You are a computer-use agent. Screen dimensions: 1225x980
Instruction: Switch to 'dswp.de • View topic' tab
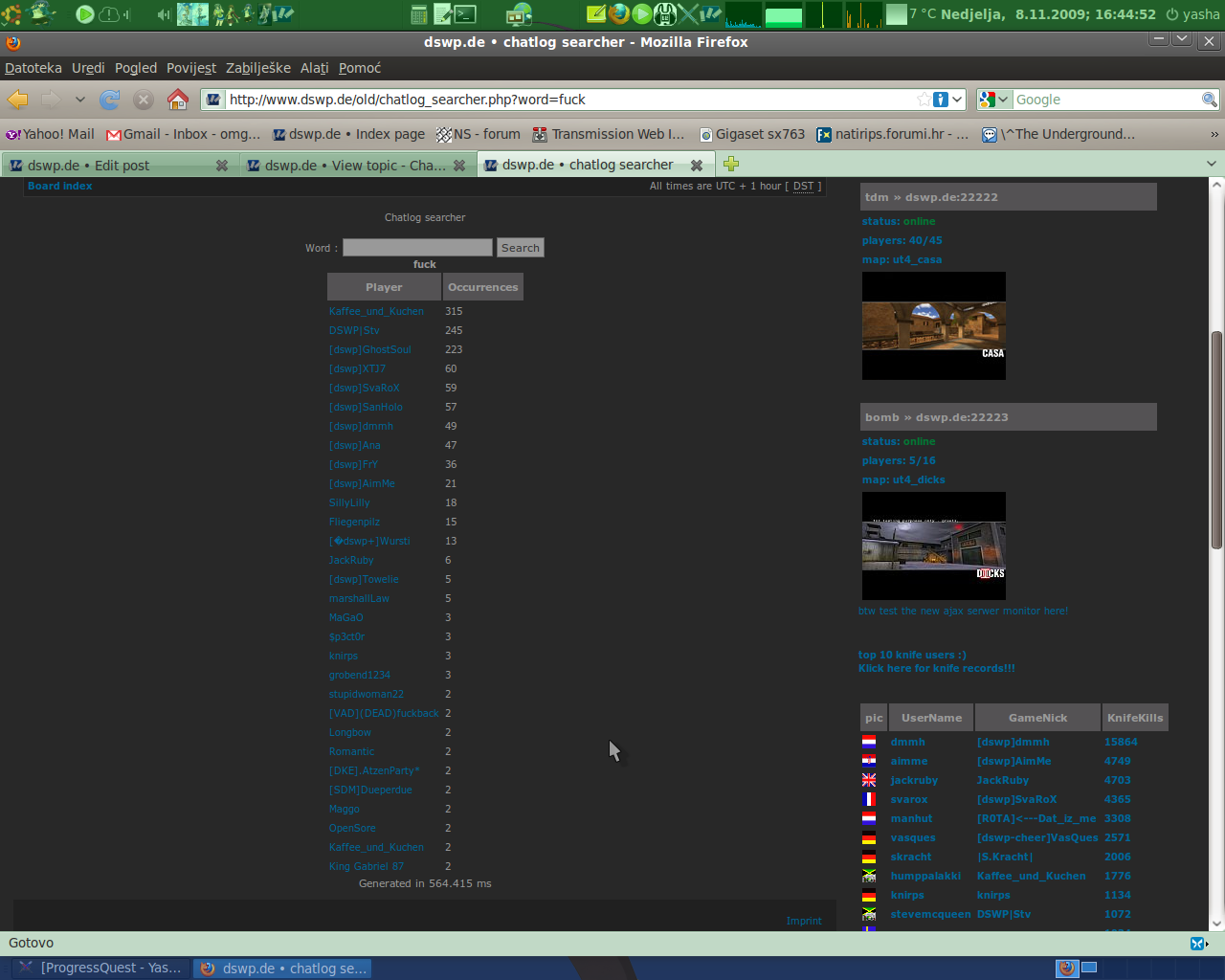click(354, 166)
